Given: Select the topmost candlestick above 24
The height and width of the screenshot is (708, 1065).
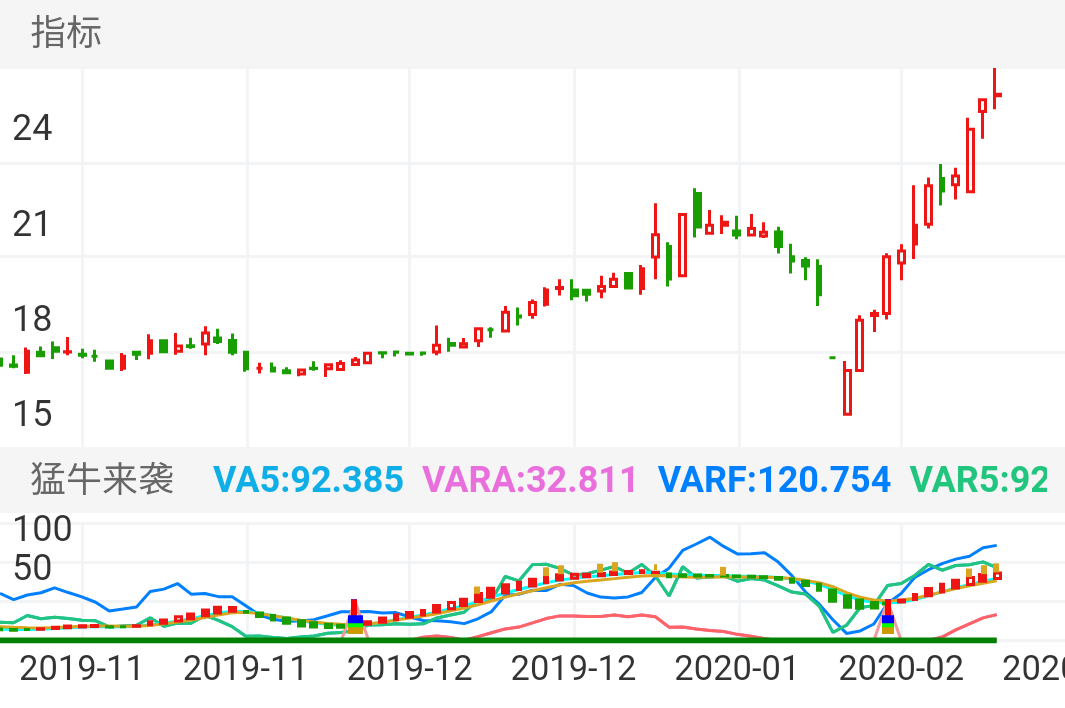Looking at the screenshot, I should pos(996,88).
